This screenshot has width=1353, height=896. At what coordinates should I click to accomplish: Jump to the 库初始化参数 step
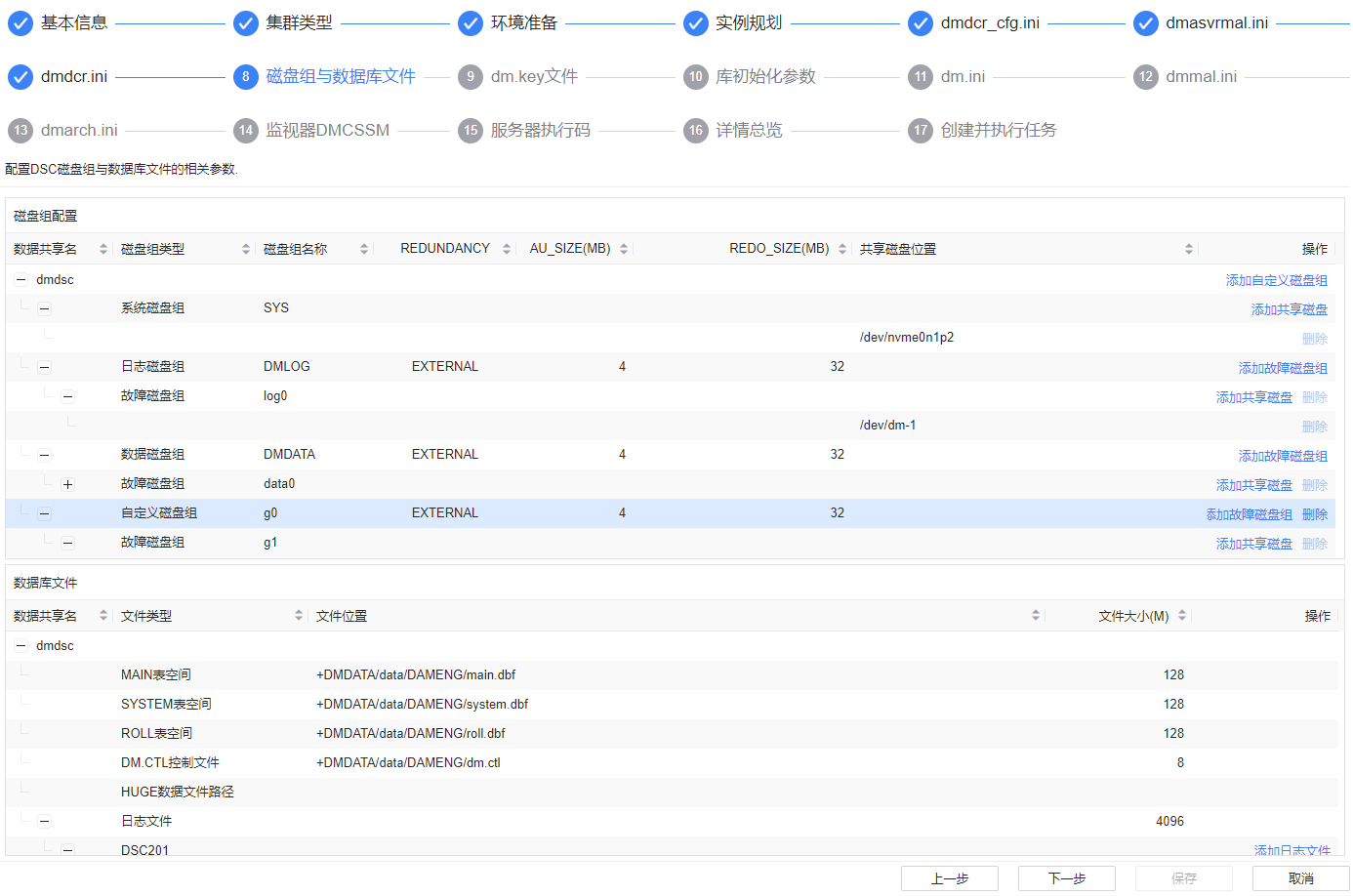(x=765, y=77)
